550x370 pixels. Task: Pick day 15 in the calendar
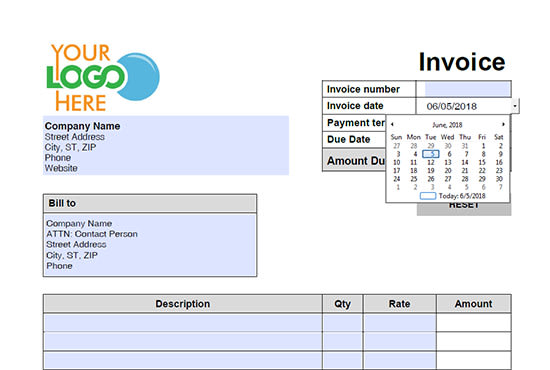pyautogui.click(x=482, y=162)
